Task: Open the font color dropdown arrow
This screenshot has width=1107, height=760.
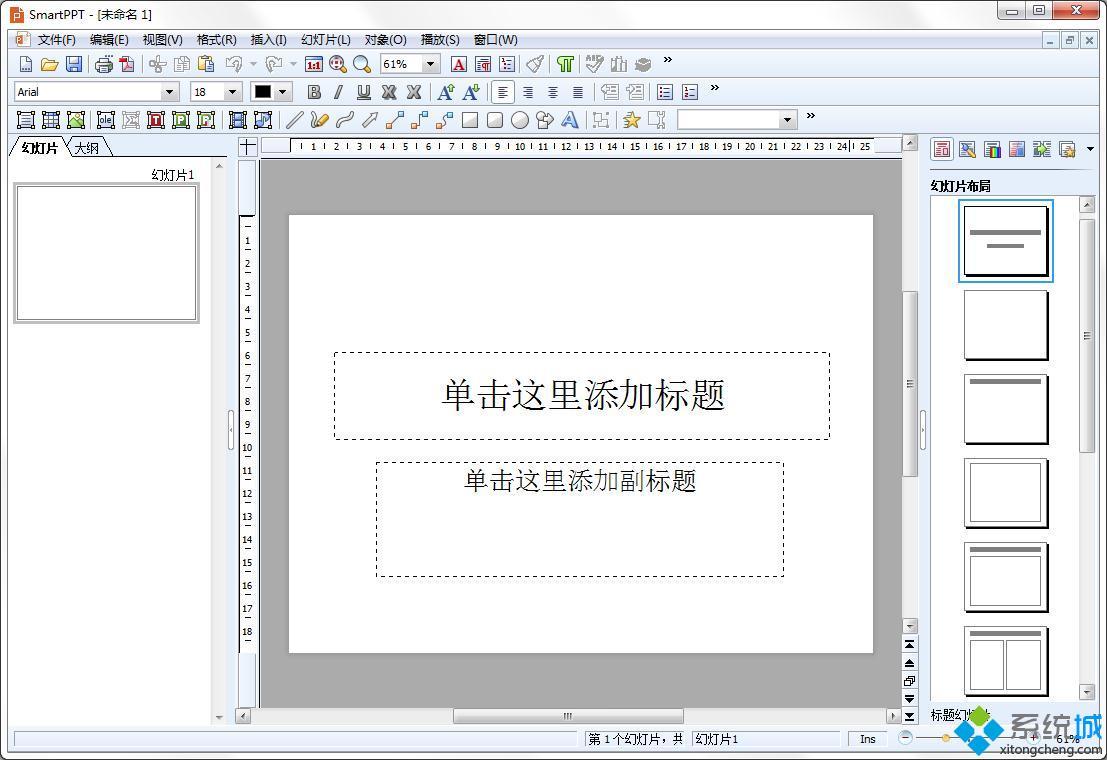Action: 283,92
